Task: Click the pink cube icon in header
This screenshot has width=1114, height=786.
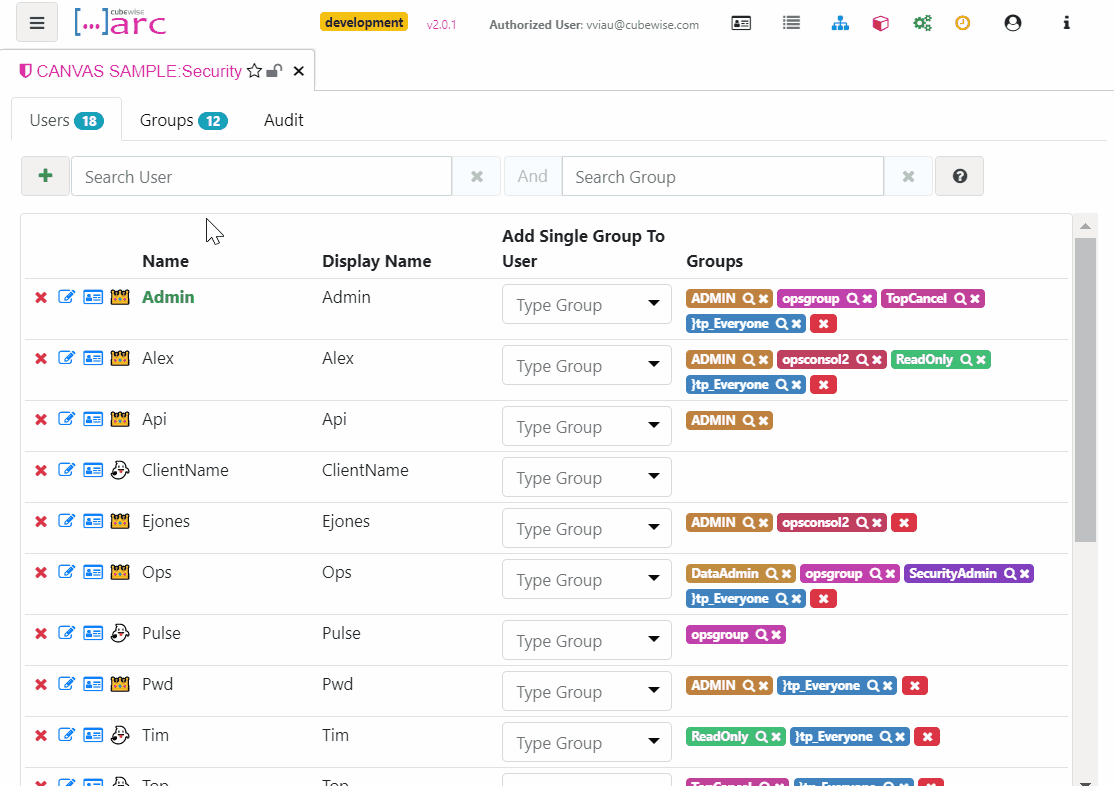Action: click(880, 23)
